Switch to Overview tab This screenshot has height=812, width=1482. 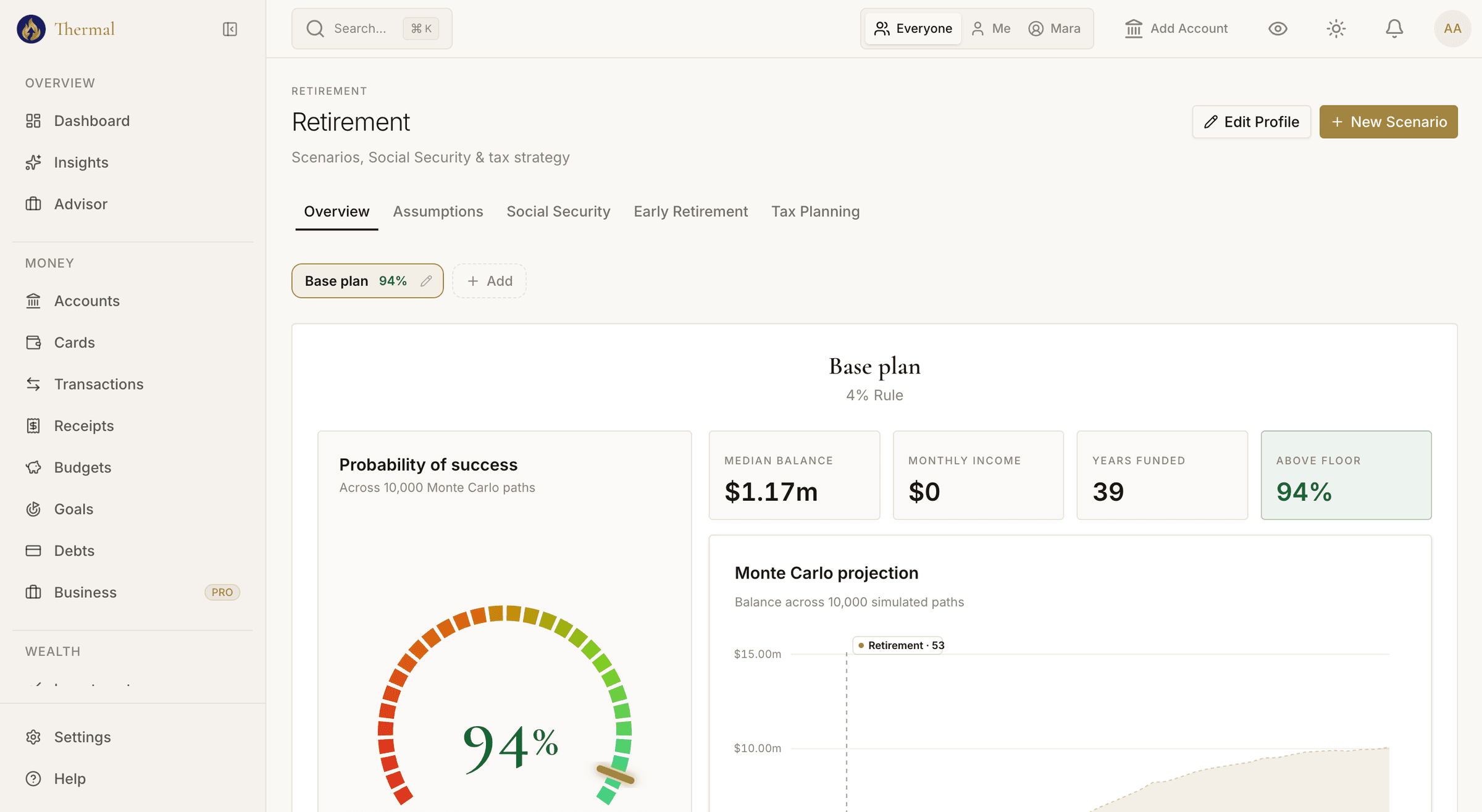pyautogui.click(x=337, y=212)
